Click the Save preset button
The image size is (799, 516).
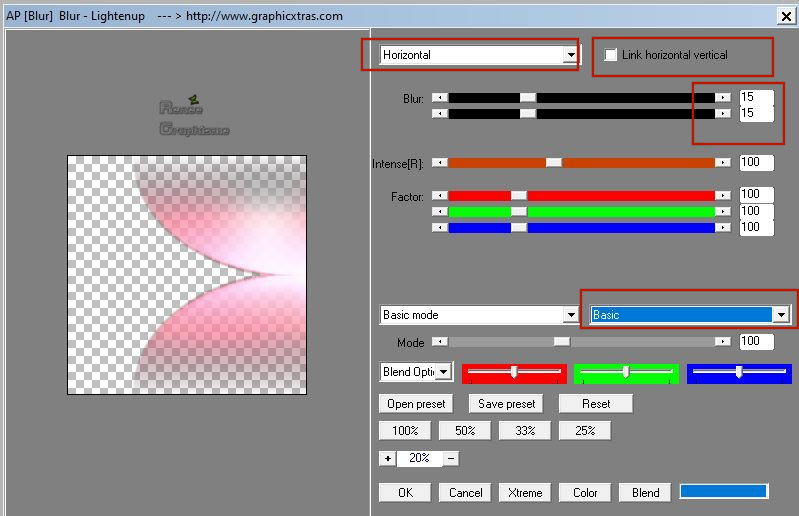[506, 404]
